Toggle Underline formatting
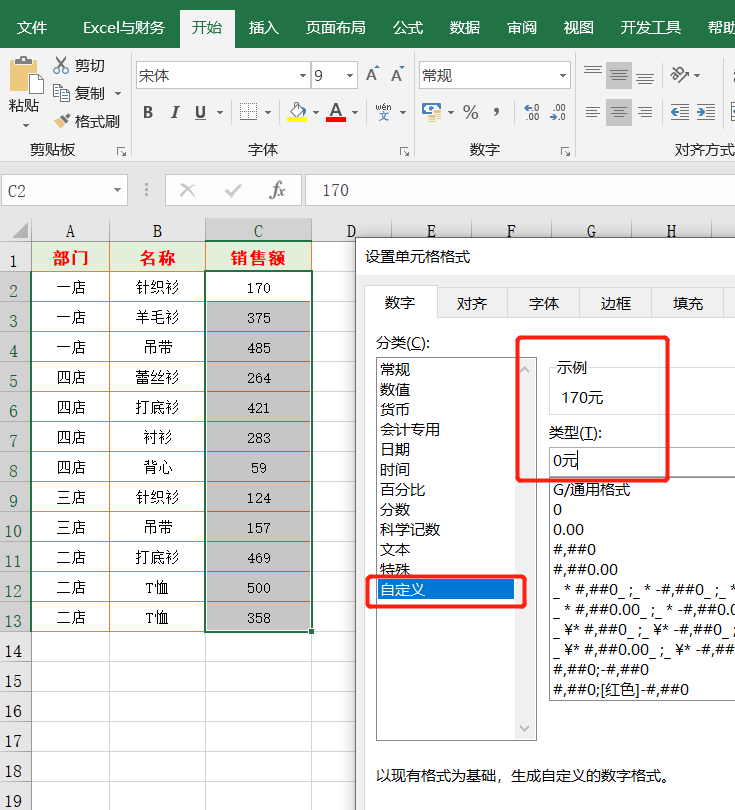Image resolution: width=735 pixels, height=810 pixels. 200,112
